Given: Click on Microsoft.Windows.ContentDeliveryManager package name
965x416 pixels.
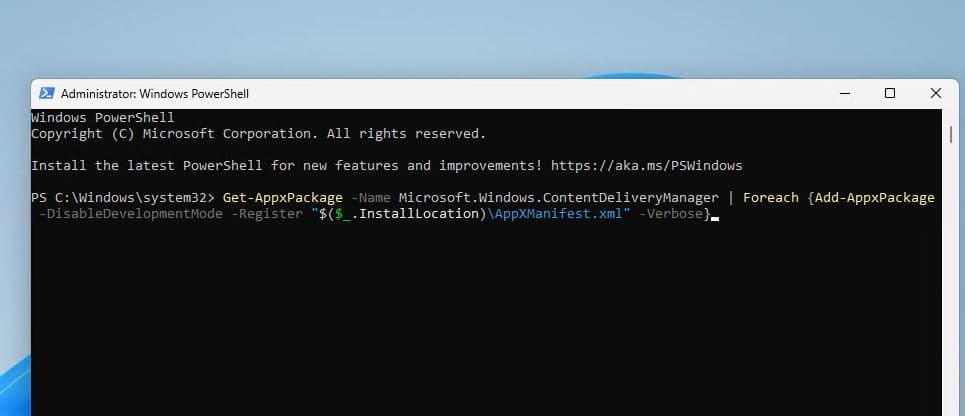Looking at the screenshot, I should tap(558, 197).
